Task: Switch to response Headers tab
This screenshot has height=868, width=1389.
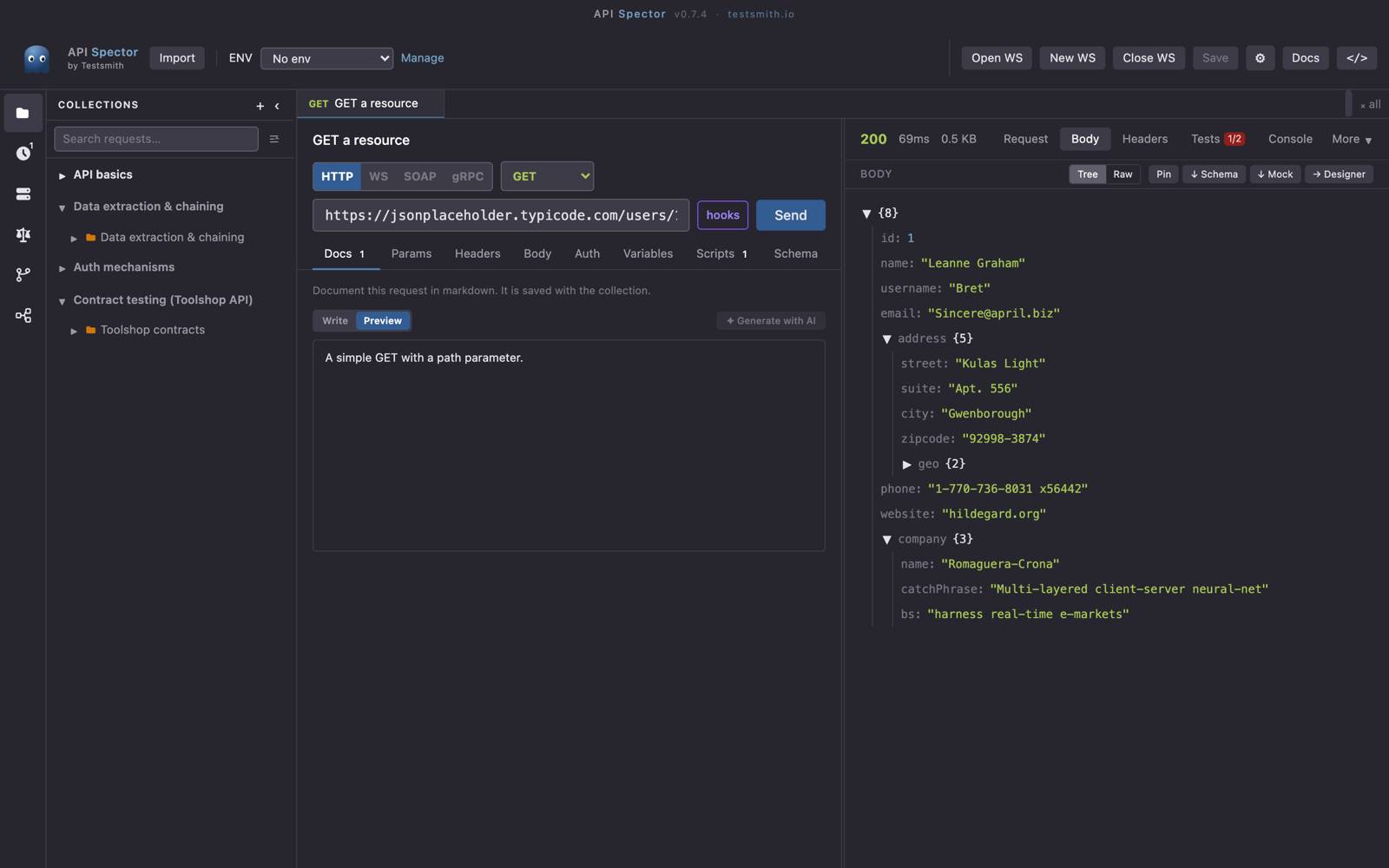Action: [x=1144, y=139]
